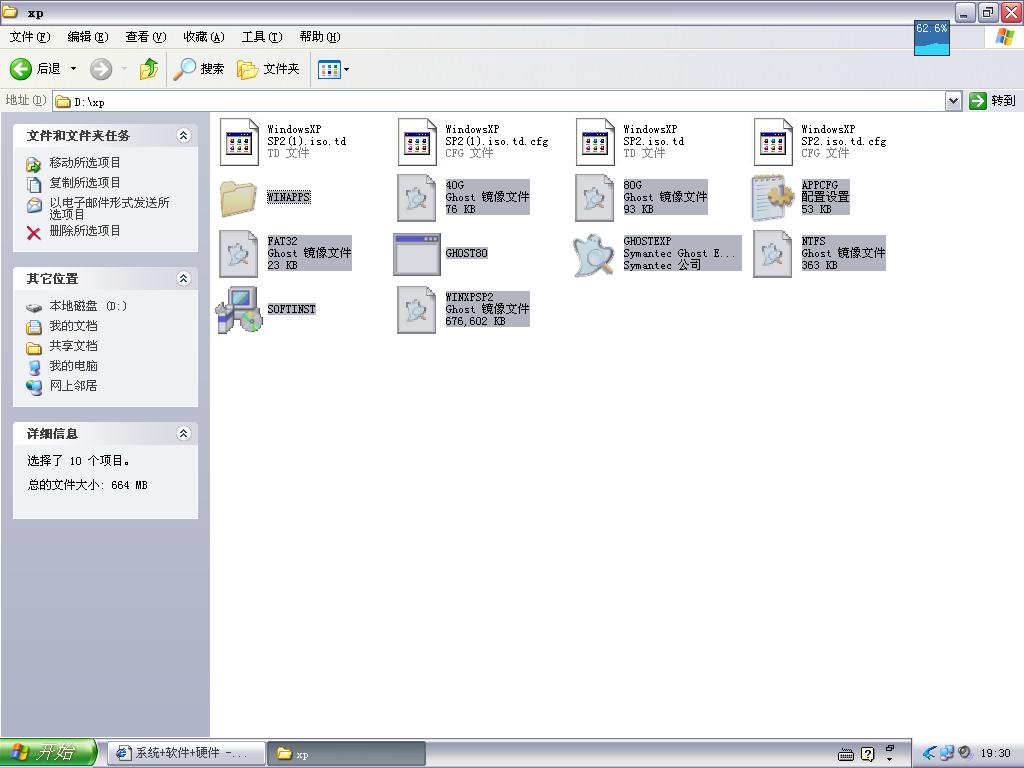The image size is (1024, 768).
Task: Click the round tray icon beside the clock
Action: (x=965, y=753)
